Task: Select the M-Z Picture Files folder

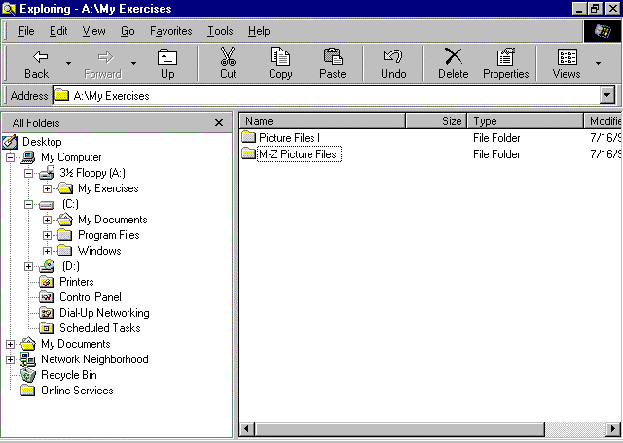Action: 299,154
